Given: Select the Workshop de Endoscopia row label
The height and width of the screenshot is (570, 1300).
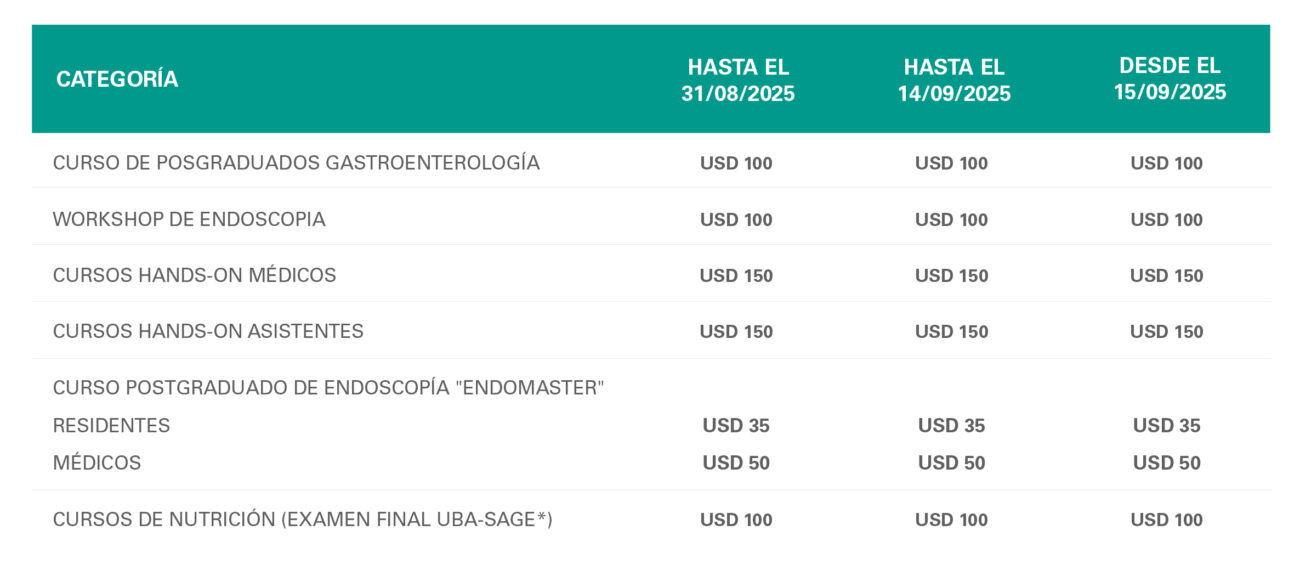Looking at the screenshot, I should click(189, 219).
